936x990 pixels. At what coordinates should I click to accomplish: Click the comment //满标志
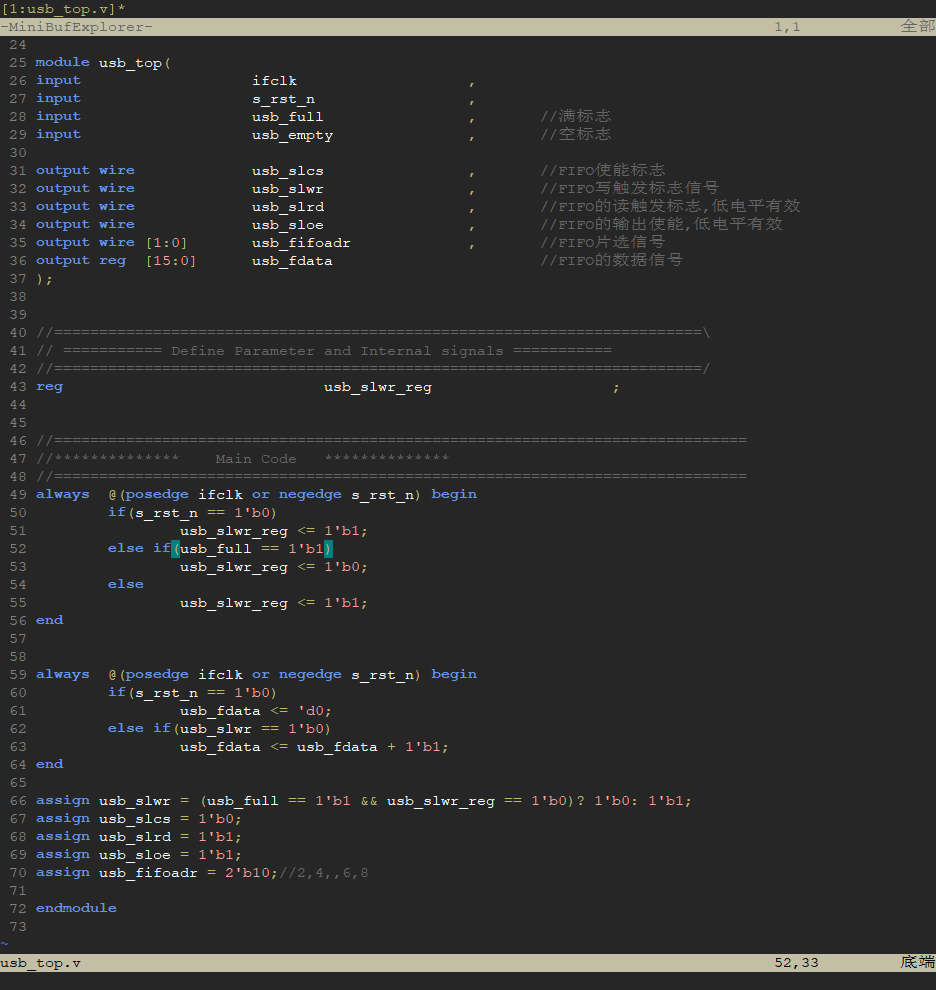pos(575,116)
